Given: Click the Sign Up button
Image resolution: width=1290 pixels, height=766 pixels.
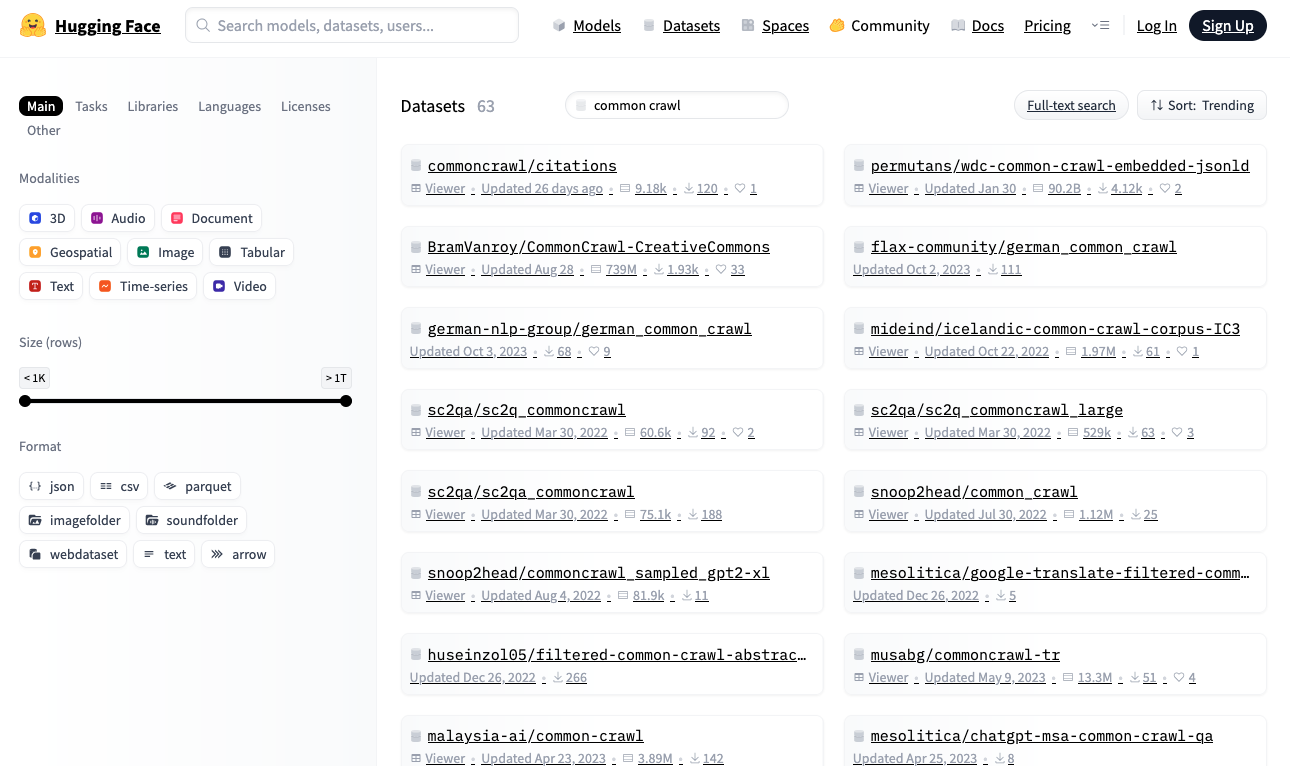Looking at the screenshot, I should click(x=1228, y=25).
